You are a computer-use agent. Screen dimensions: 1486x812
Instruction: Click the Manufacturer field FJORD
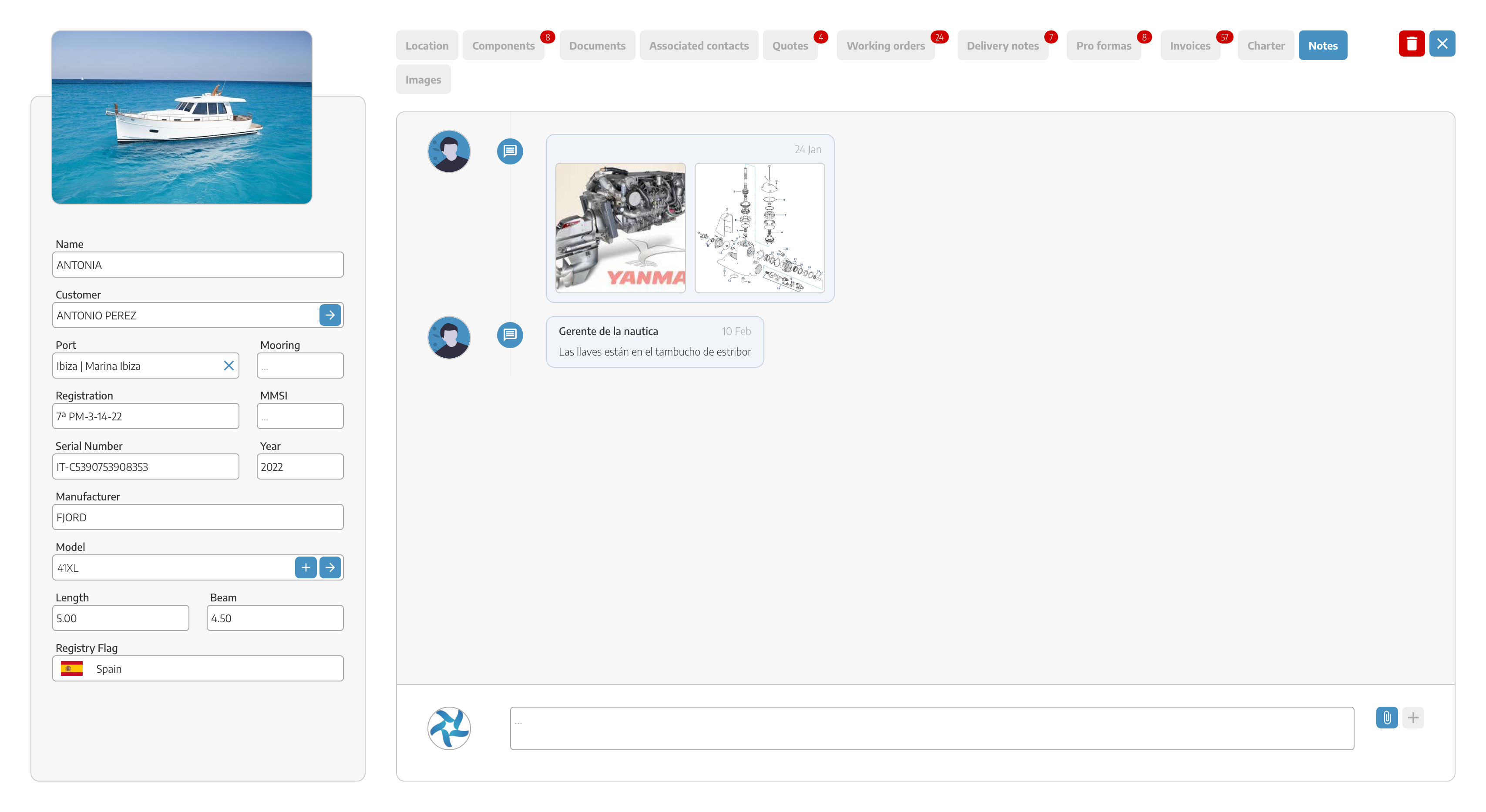[198, 517]
